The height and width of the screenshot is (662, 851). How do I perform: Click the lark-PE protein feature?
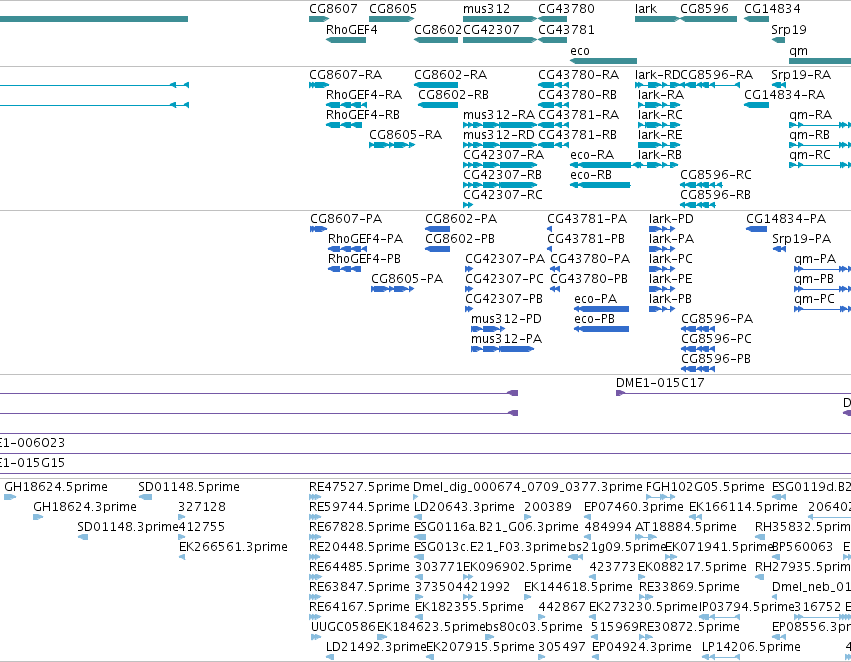tap(662, 289)
